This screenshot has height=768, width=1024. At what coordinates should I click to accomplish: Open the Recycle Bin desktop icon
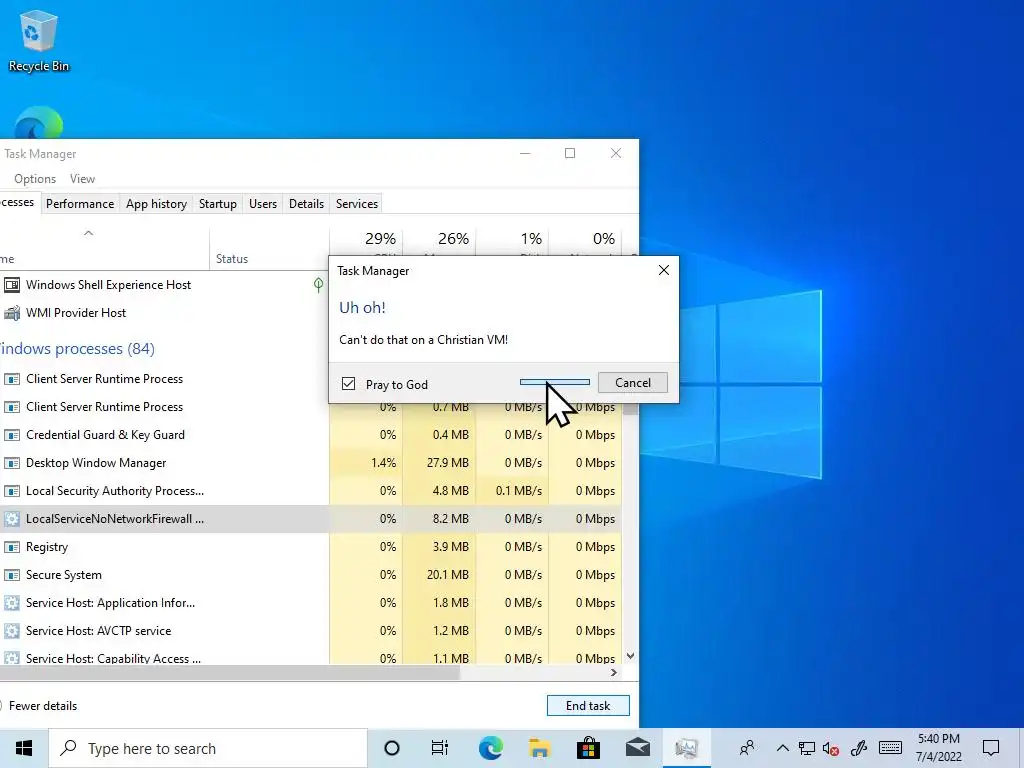click(39, 40)
